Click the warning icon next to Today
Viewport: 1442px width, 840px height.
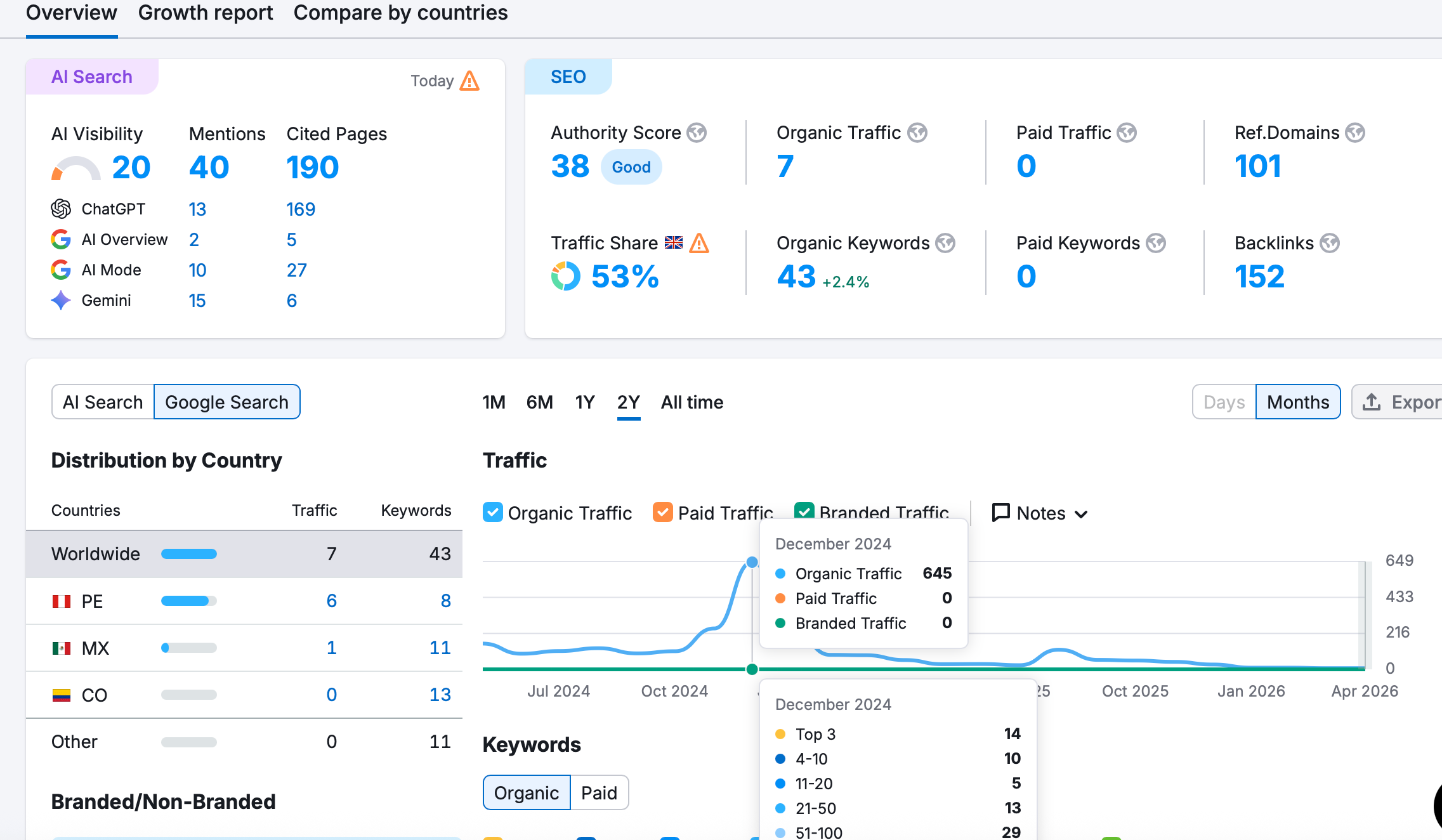point(469,81)
